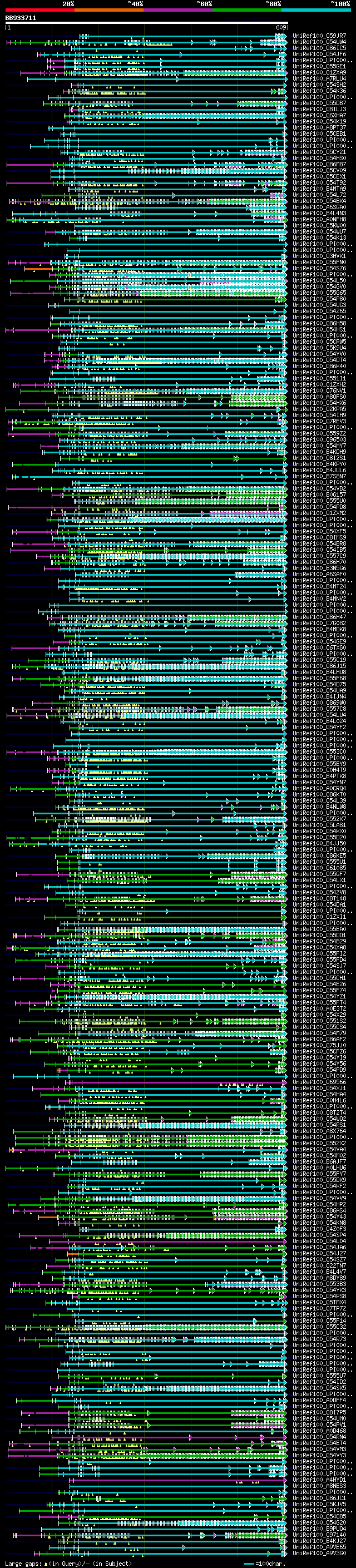
Task: Open the UniRef100_Q54UW4 hit
Action: [x=319, y=42]
